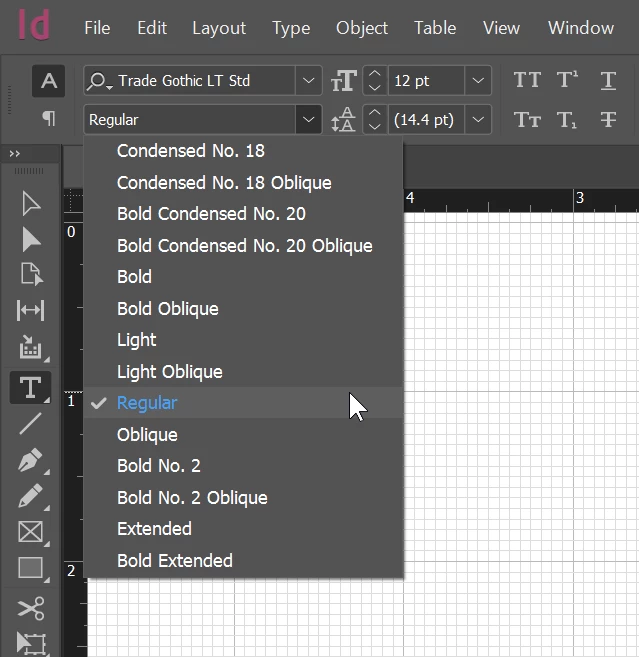Screen dimensions: 639x657
Task: Select the checked Regular style
Action: [243, 403]
